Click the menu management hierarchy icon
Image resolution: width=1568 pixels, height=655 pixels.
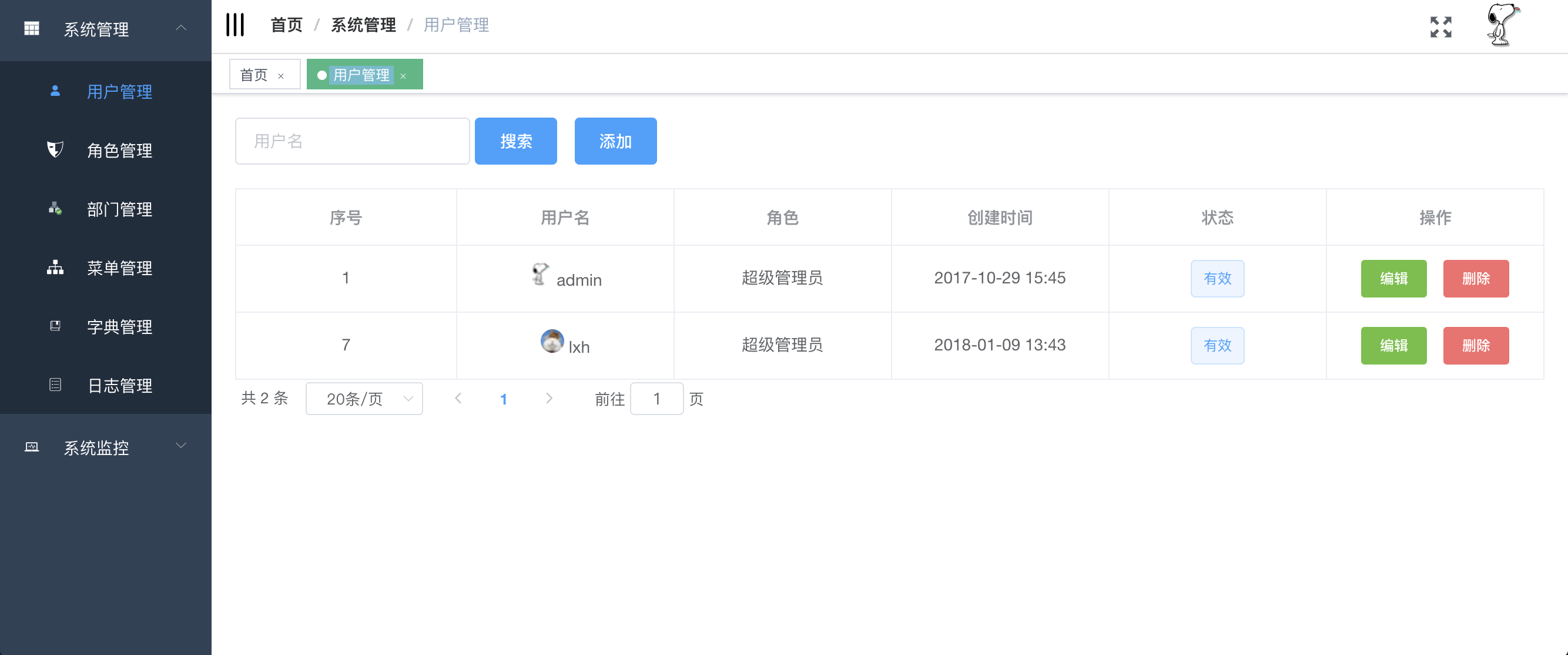[x=55, y=268]
